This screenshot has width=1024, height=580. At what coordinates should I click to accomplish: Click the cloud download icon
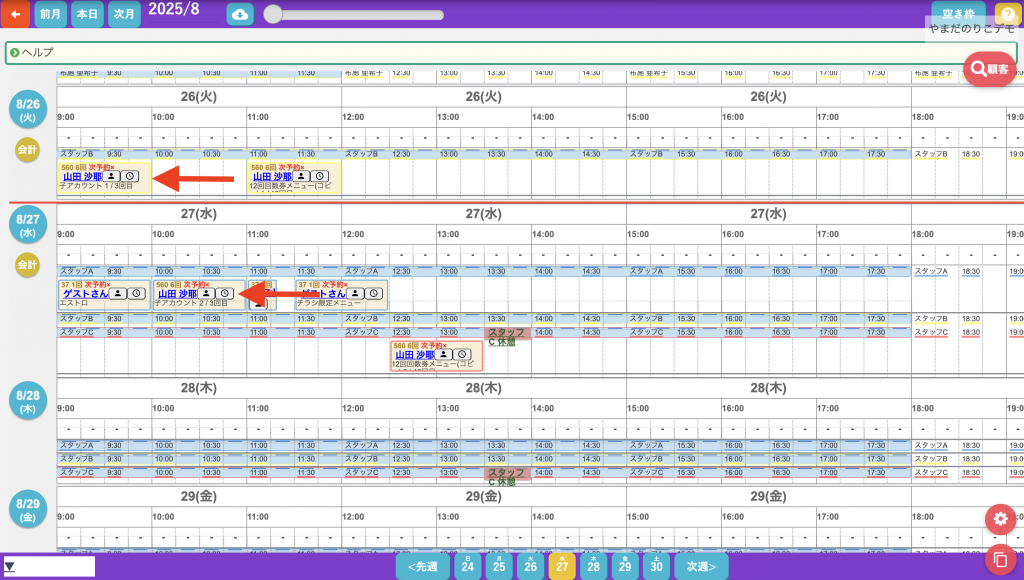[x=240, y=14]
